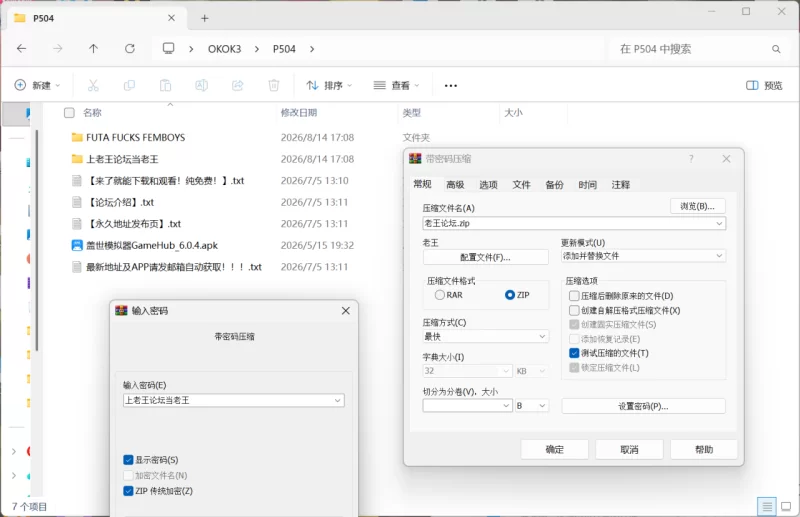This screenshot has height=517, width=800.
Task: Click OKOK3 in the address breadcrumb
Action: click(x=224, y=49)
